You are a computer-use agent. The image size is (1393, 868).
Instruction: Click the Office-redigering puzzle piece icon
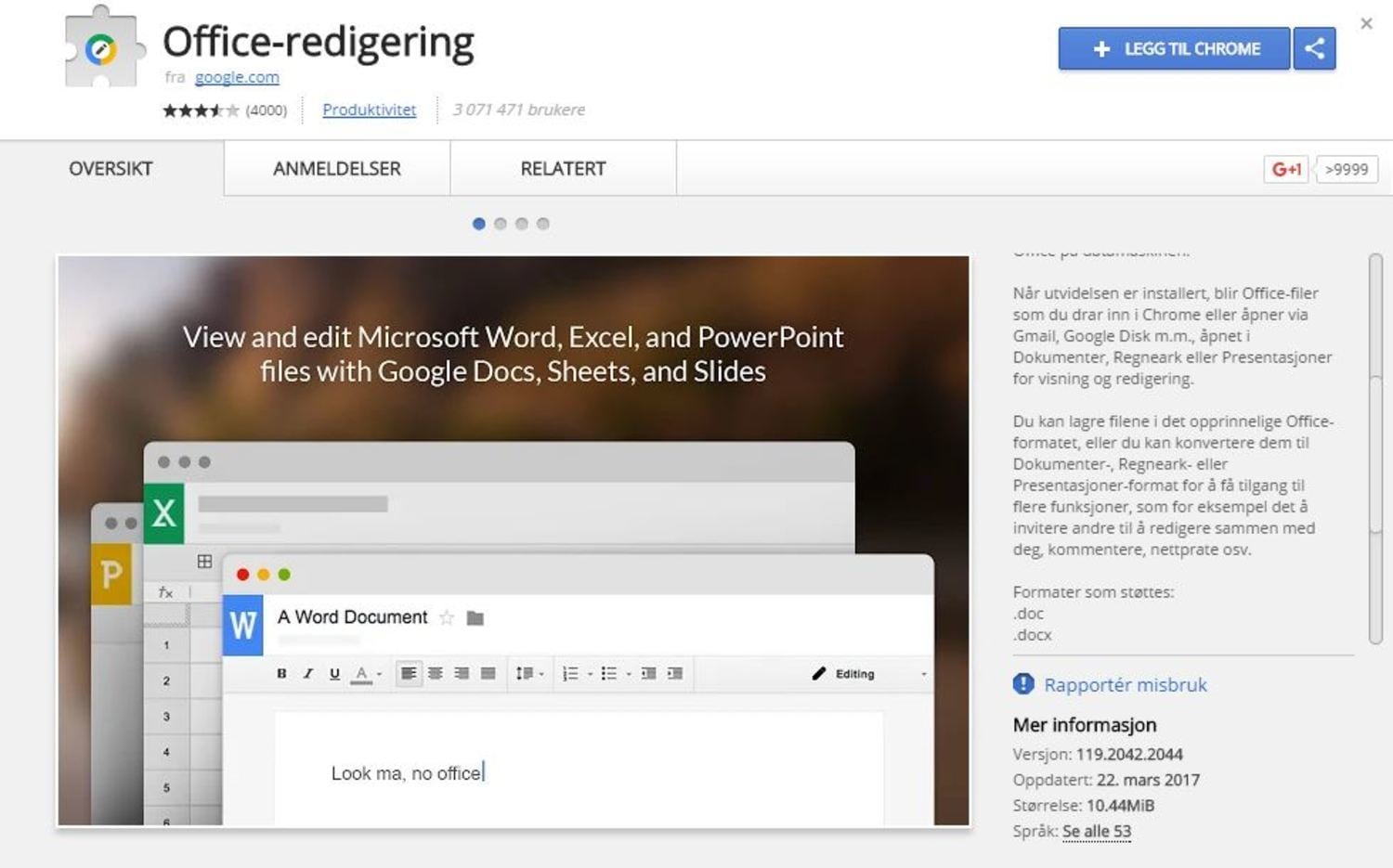coord(102,48)
